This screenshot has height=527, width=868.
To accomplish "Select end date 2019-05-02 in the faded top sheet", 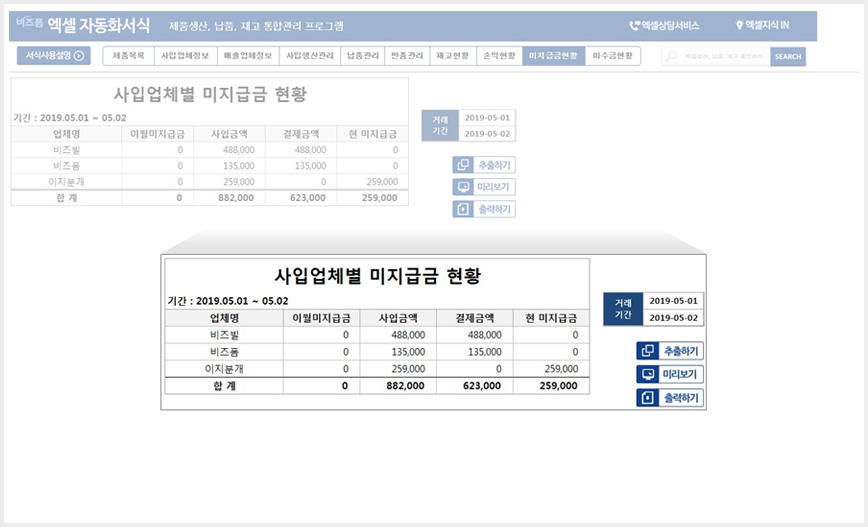I will click(487, 134).
